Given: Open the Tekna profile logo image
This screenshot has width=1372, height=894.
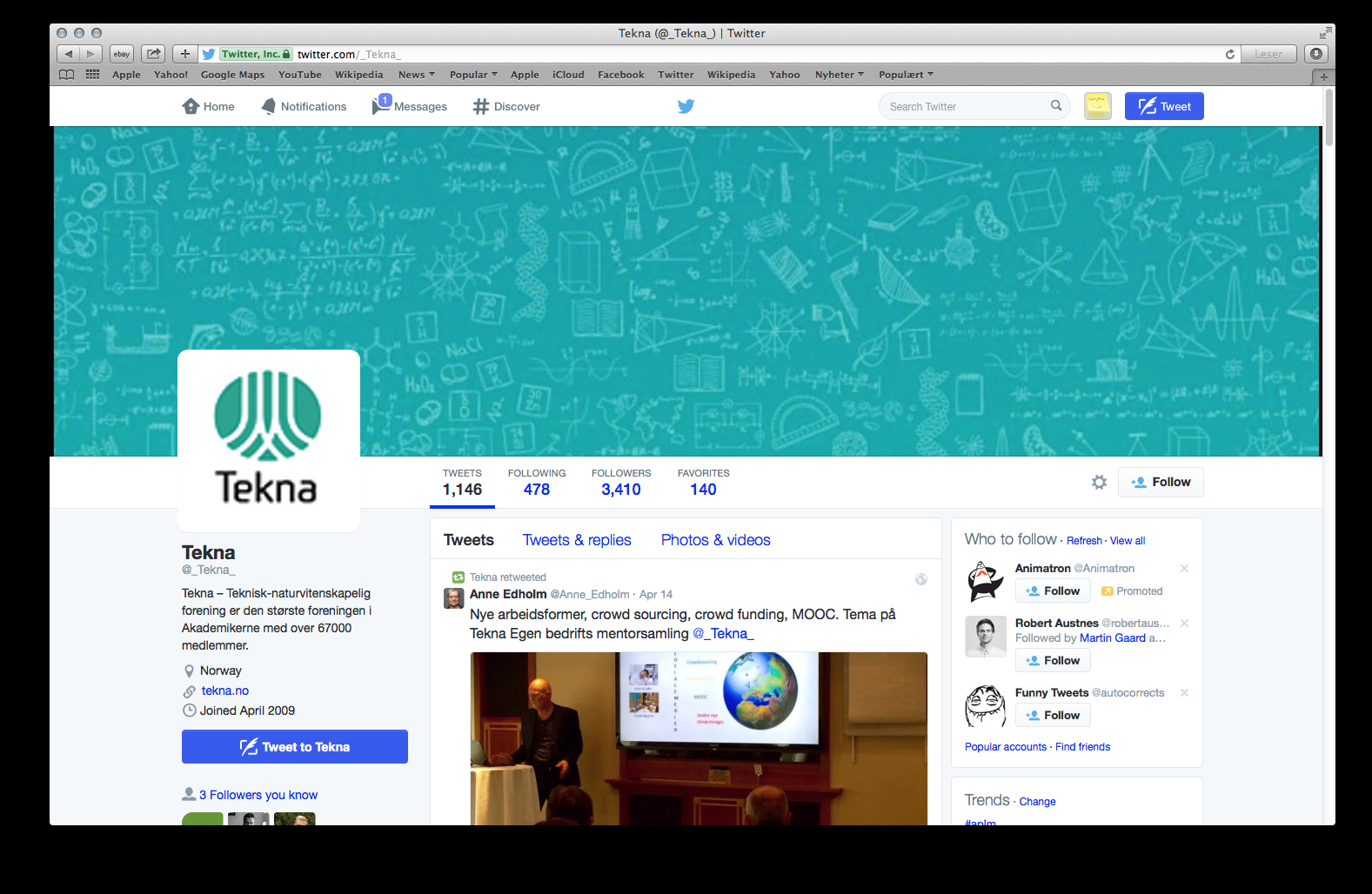Looking at the screenshot, I should coord(269,440).
